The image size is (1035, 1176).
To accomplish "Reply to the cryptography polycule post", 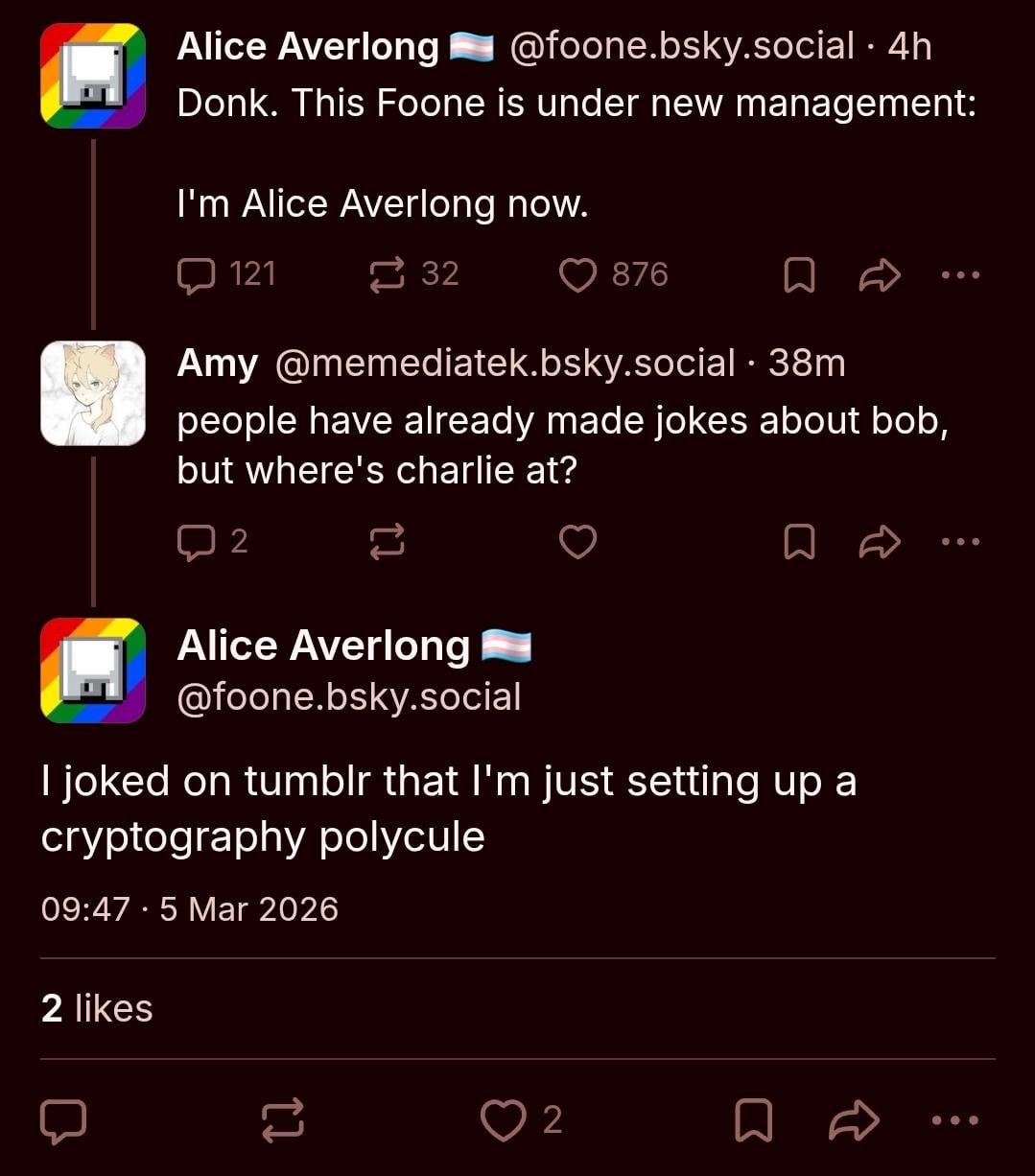I will pyautogui.click(x=63, y=1120).
